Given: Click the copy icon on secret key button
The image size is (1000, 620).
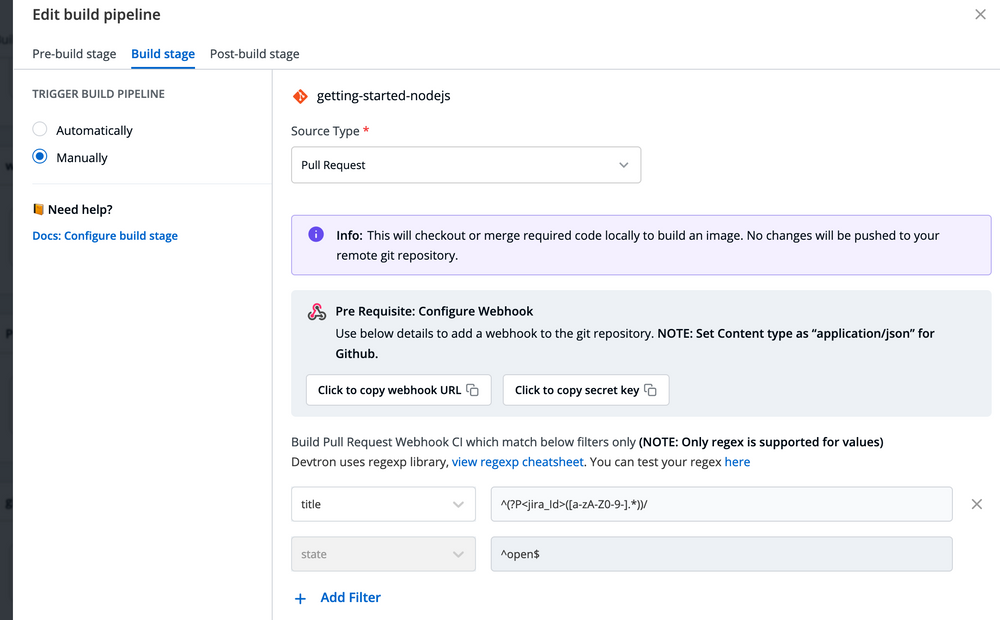Looking at the screenshot, I should (649, 389).
